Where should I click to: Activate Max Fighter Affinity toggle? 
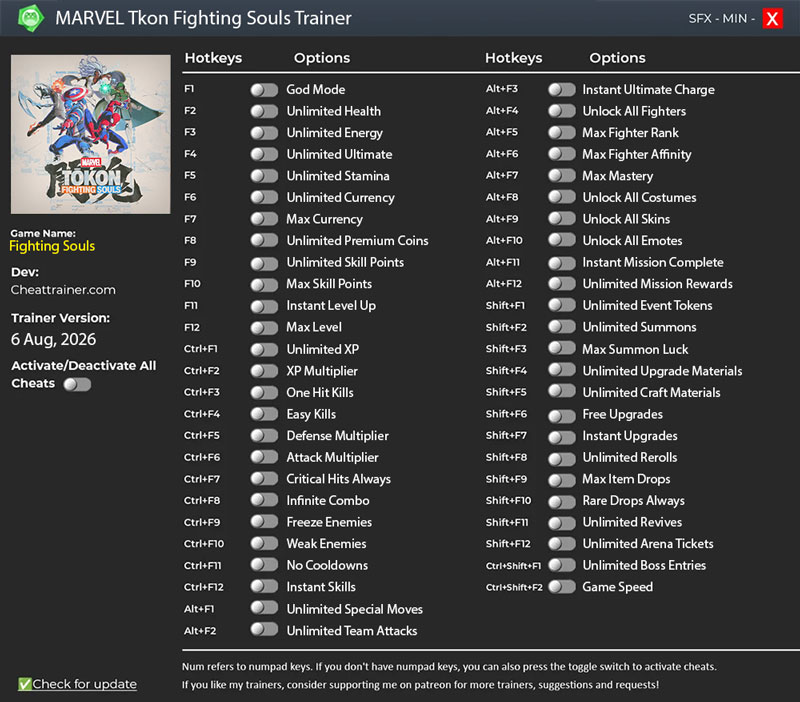click(x=562, y=154)
